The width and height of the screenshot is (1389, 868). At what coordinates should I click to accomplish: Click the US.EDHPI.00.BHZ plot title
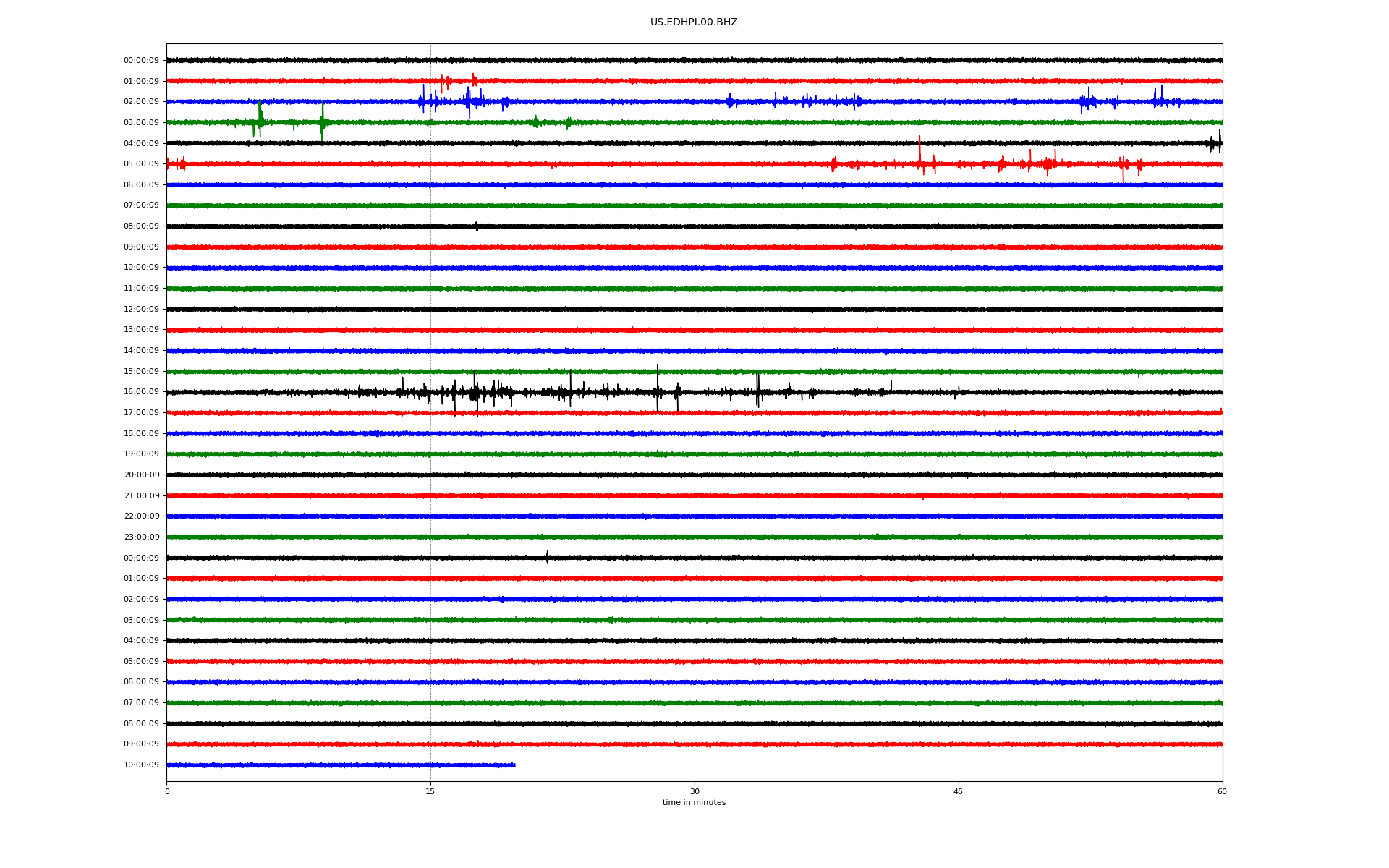(x=693, y=22)
